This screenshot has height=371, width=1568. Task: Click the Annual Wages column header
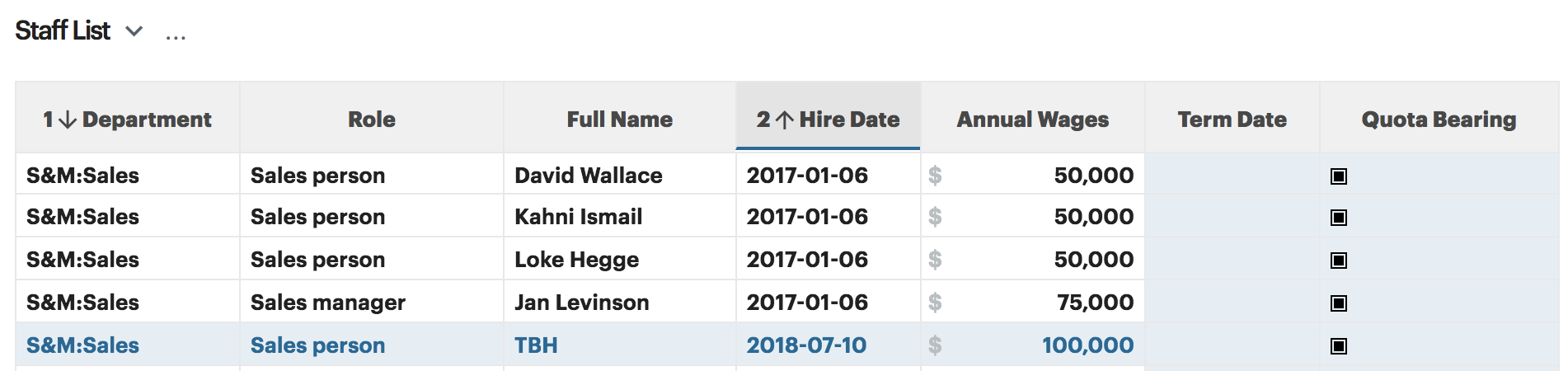click(x=1032, y=120)
